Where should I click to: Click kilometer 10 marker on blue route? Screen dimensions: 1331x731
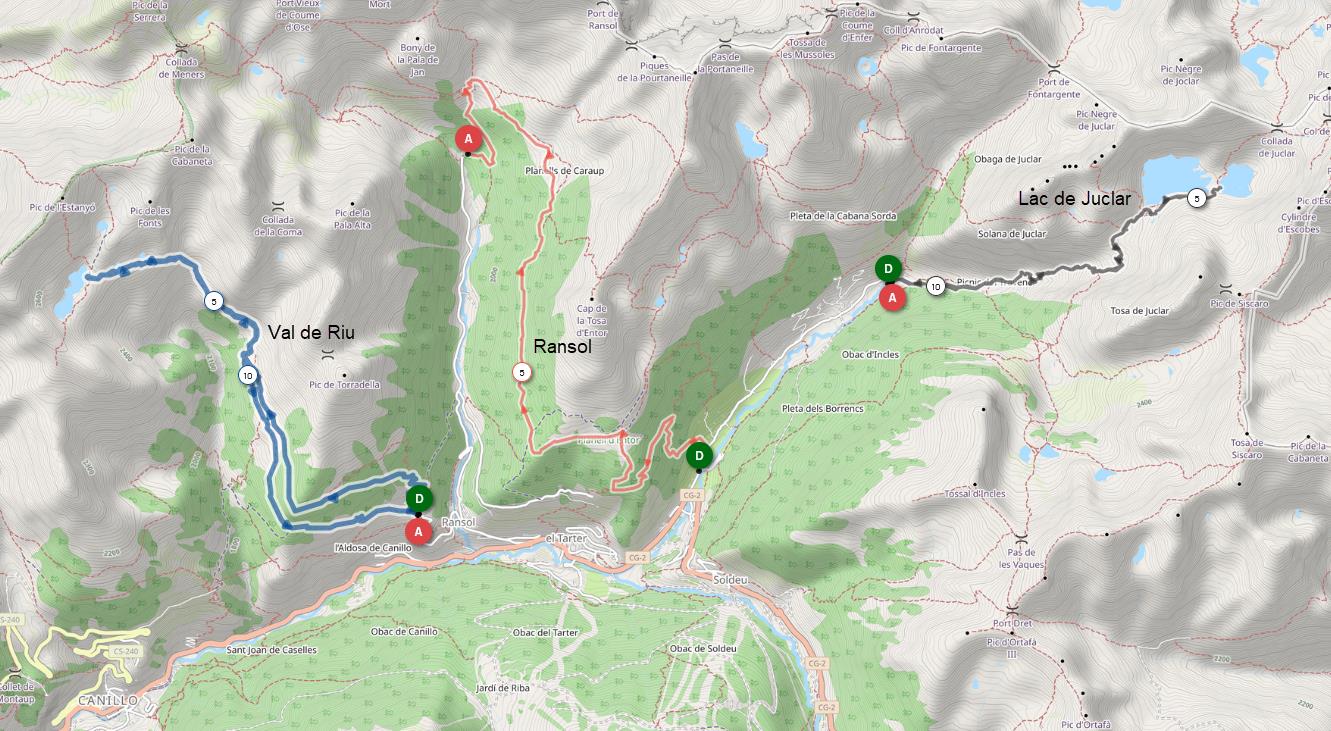pyautogui.click(x=246, y=375)
